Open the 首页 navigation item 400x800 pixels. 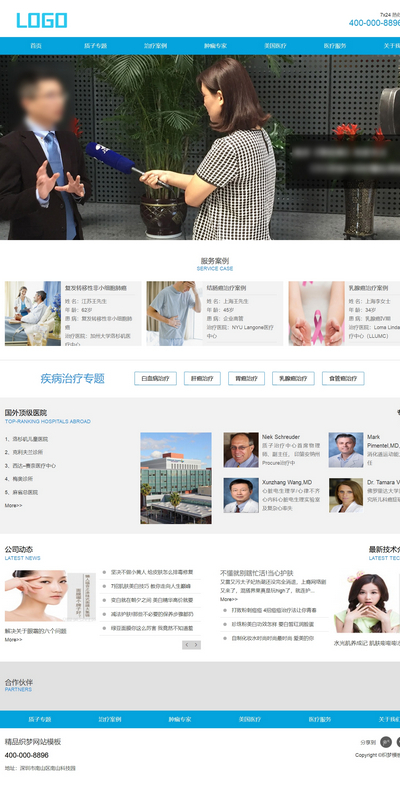(36, 46)
